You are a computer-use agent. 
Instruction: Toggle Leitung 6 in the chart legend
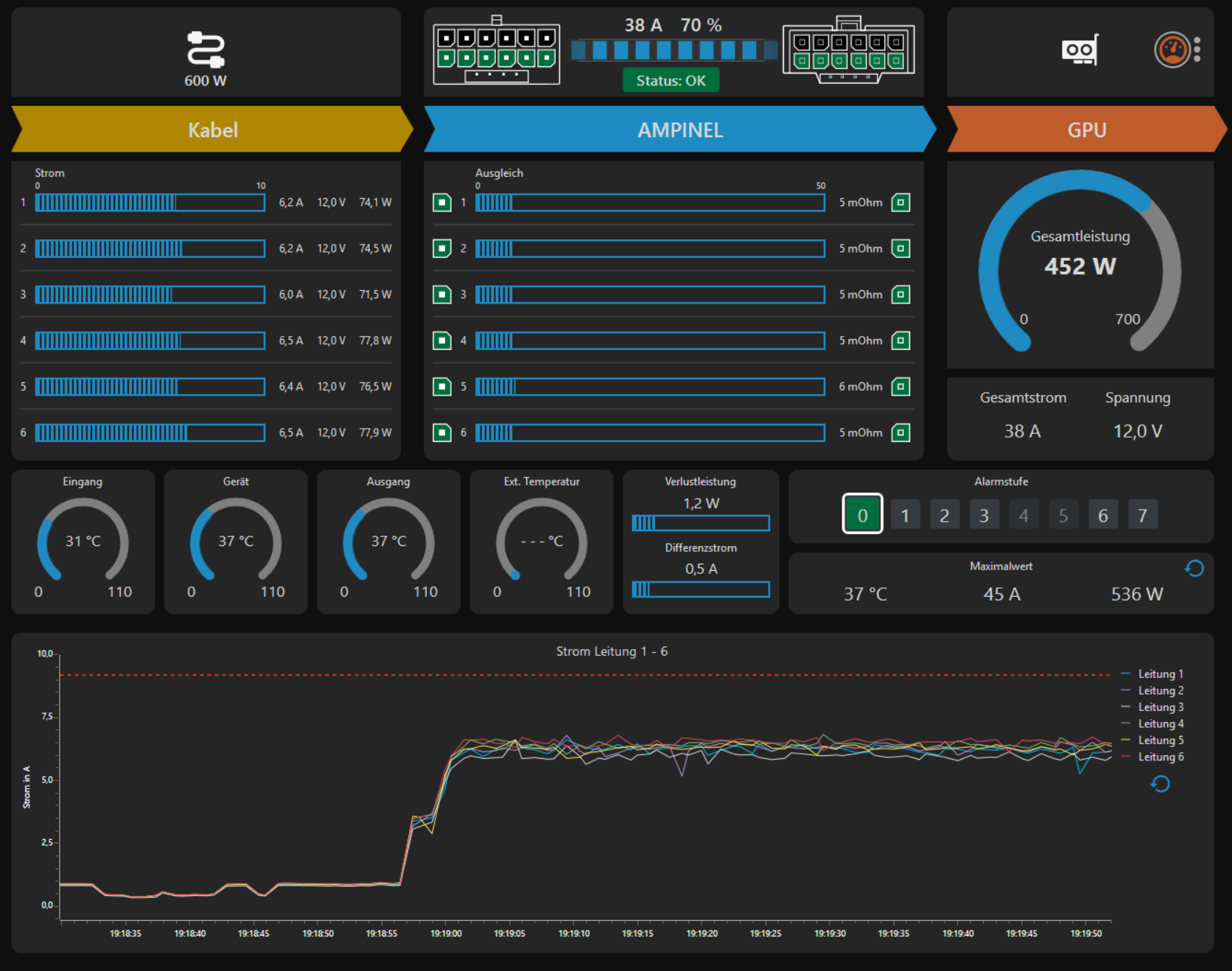(x=1152, y=757)
